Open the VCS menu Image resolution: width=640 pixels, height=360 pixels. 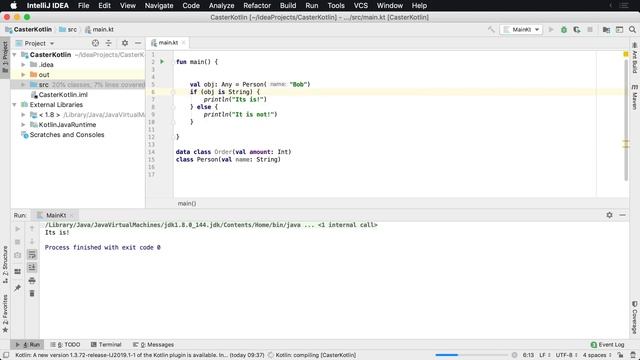(360, 5)
